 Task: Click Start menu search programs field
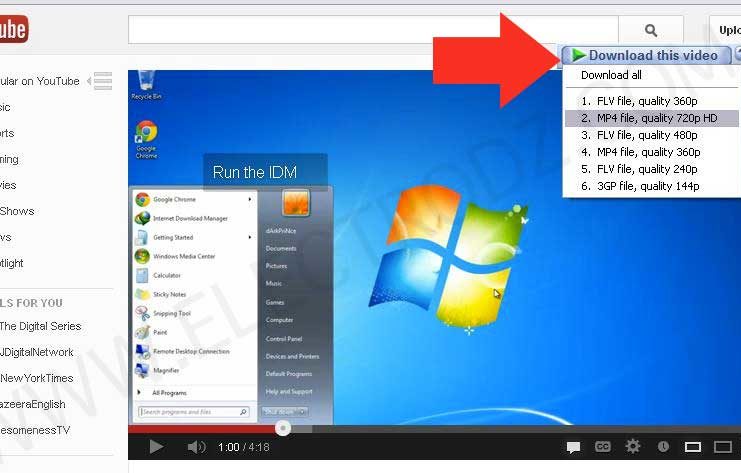coord(194,412)
